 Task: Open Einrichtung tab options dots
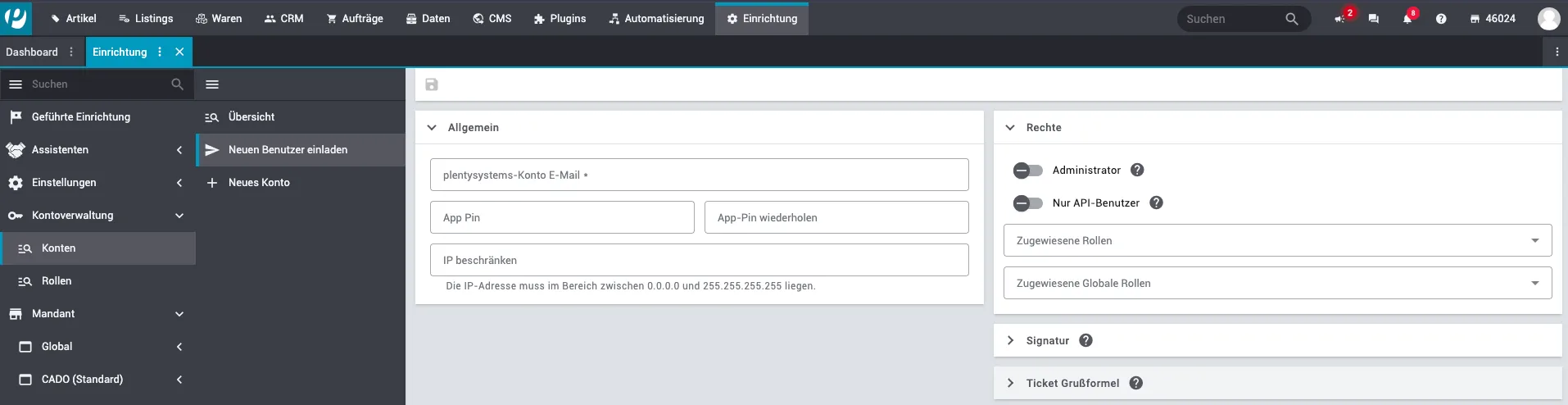click(160, 52)
